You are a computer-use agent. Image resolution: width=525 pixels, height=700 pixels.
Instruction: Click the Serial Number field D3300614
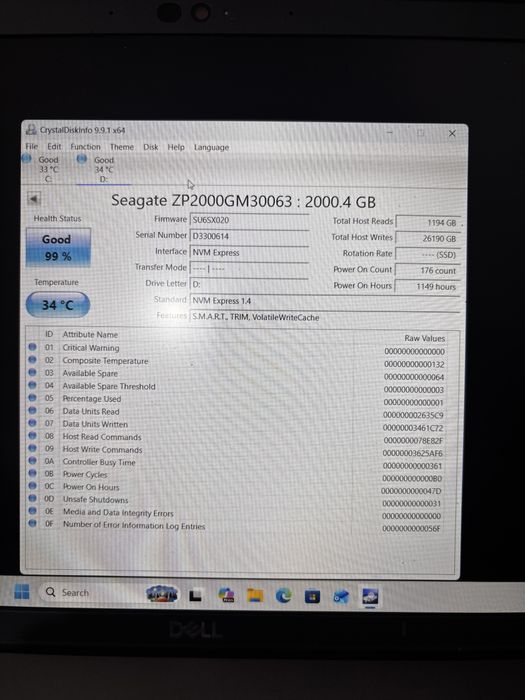coord(249,236)
